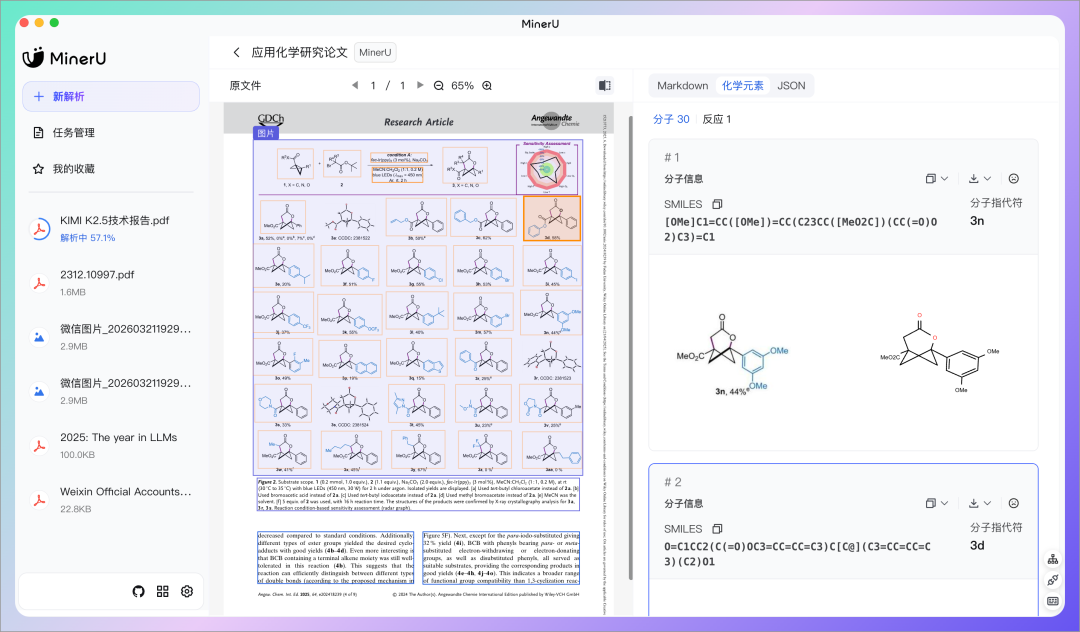This screenshot has width=1080, height=632.
Task: Click the 65% zoom level value
Action: tap(462, 85)
